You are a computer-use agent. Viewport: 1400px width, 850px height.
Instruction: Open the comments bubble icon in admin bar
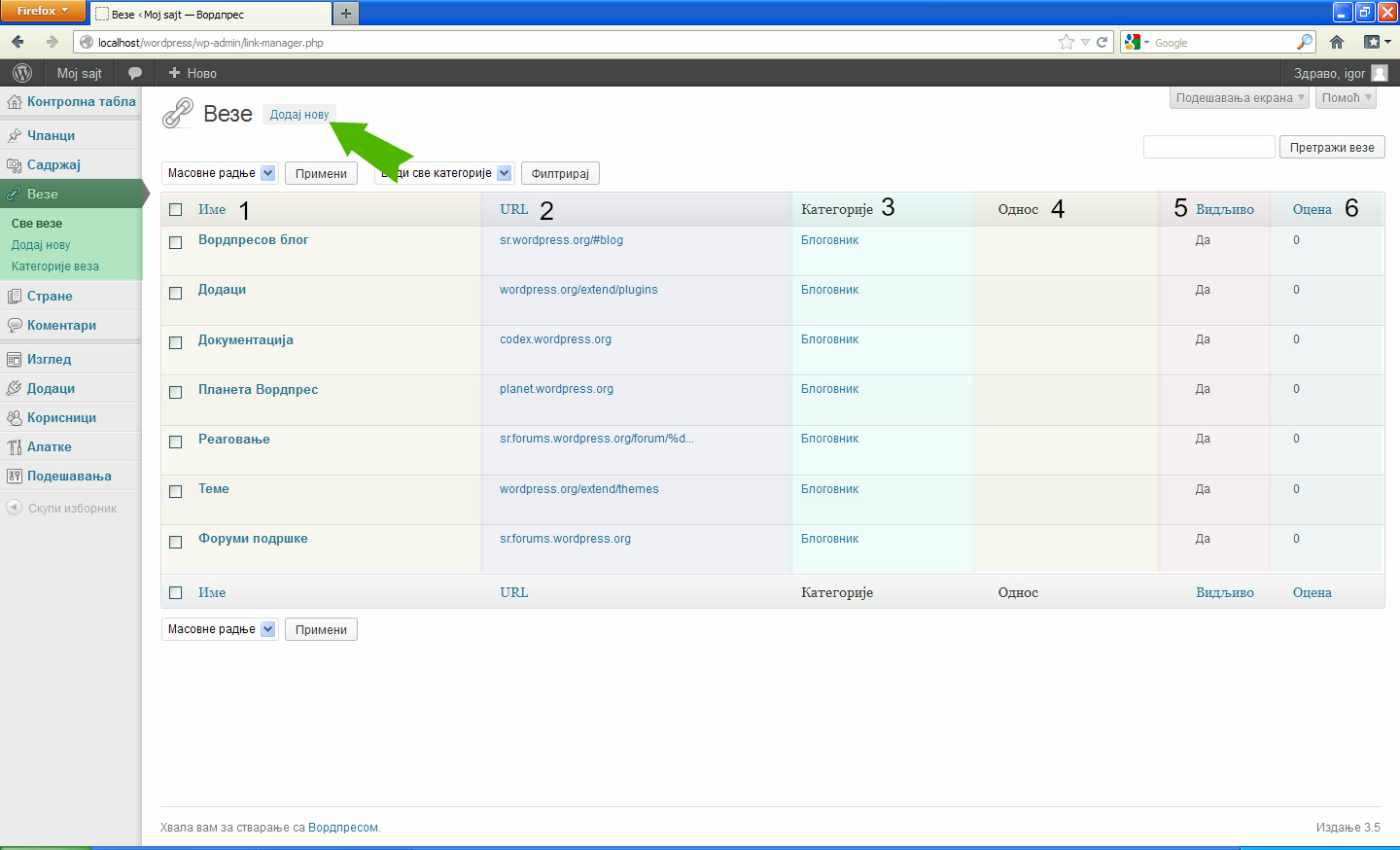[135, 73]
